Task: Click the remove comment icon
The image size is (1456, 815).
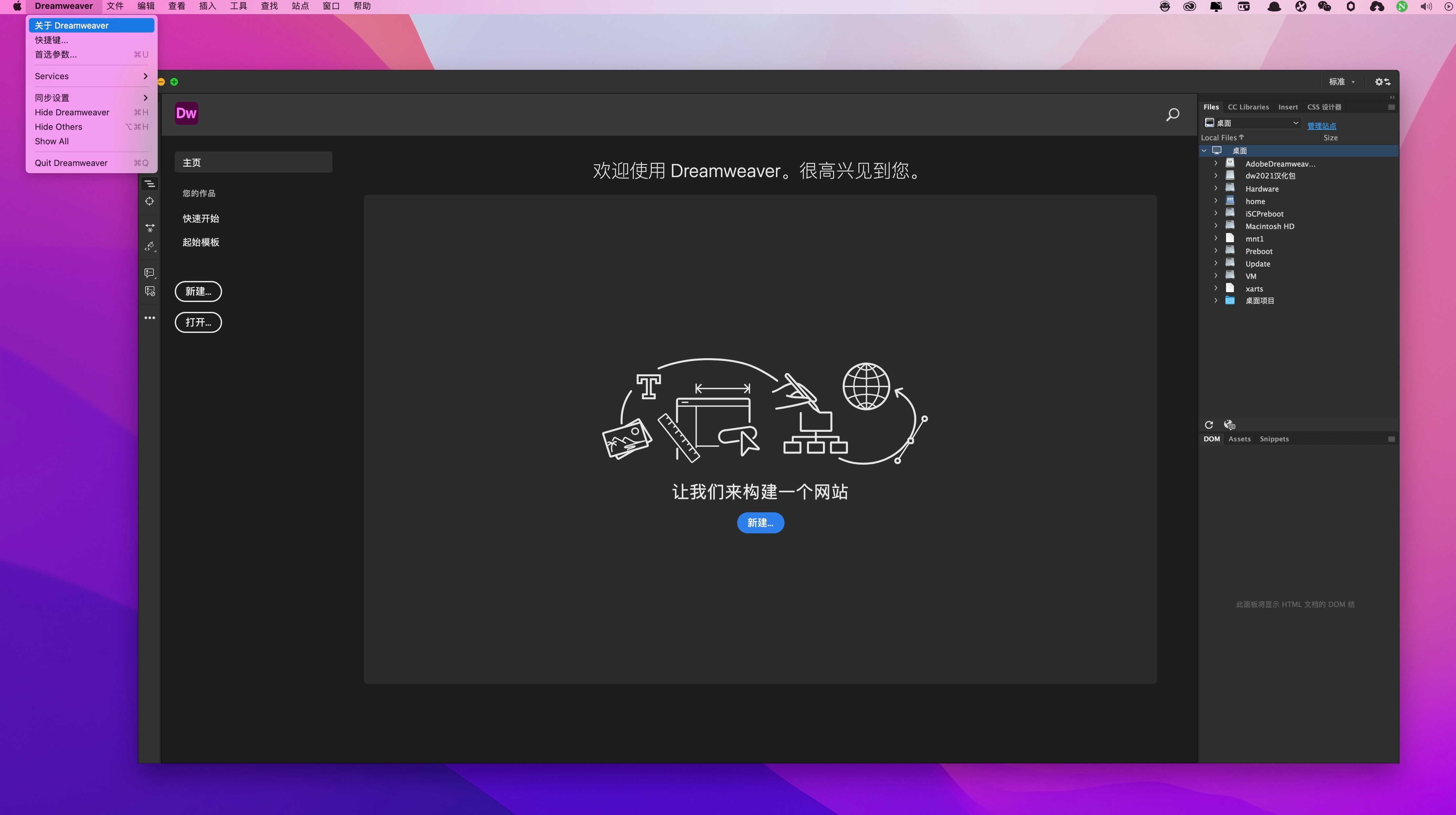Action: coord(149,291)
